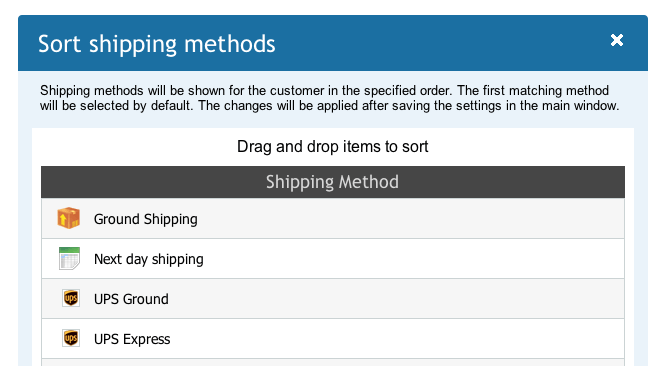This screenshot has width=666, height=366.
Task: Click the UPS Express logo icon
Action: tap(71, 338)
